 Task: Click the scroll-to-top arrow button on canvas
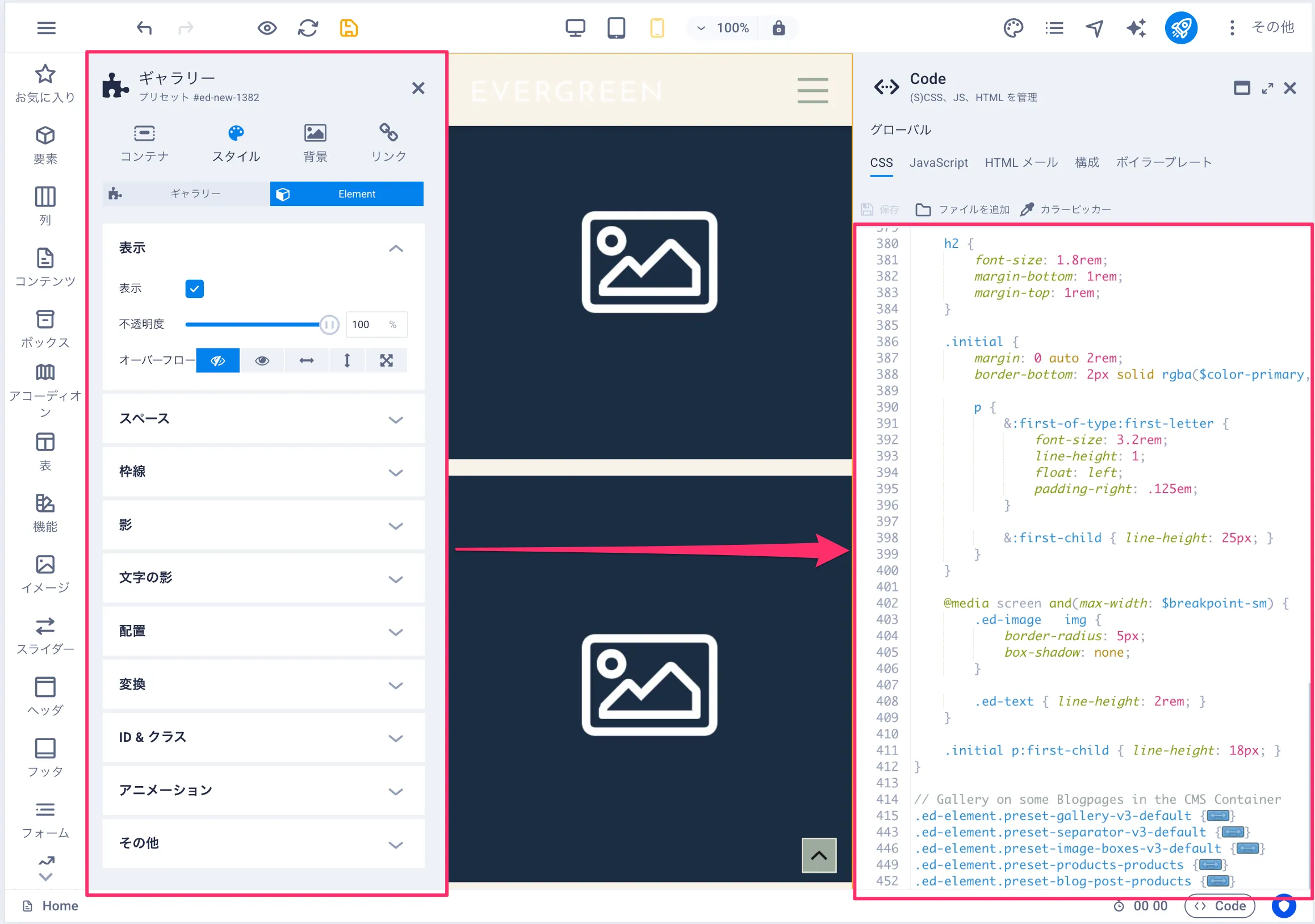pyautogui.click(x=819, y=855)
